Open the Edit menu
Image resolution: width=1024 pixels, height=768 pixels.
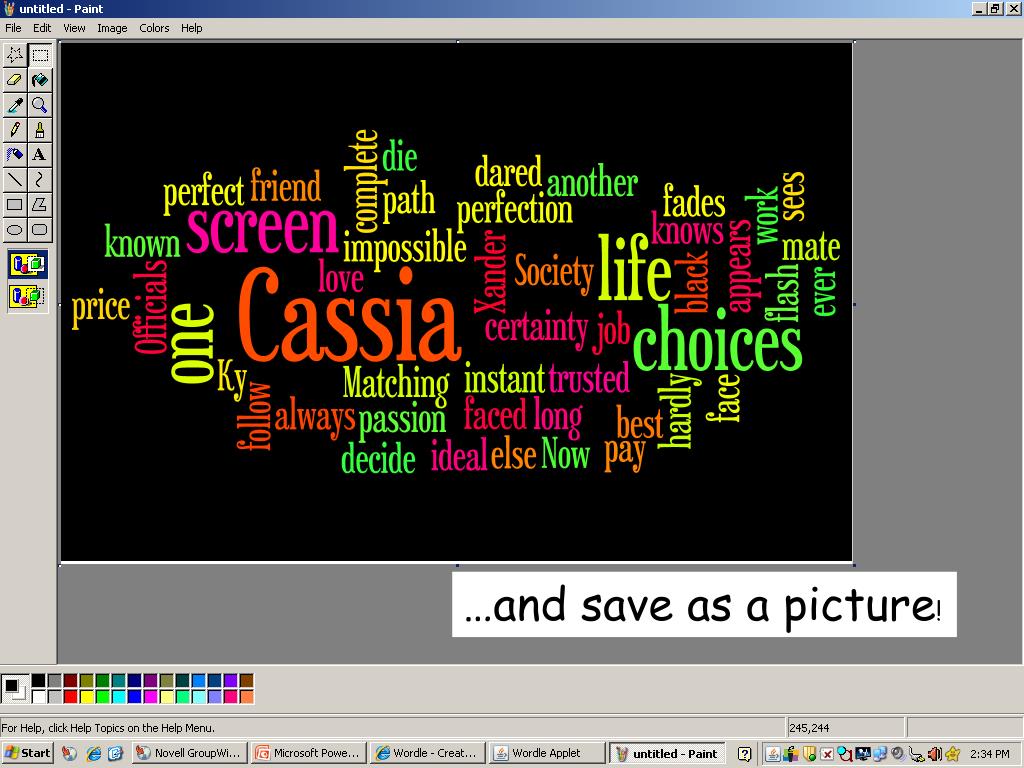(x=42, y=28)
